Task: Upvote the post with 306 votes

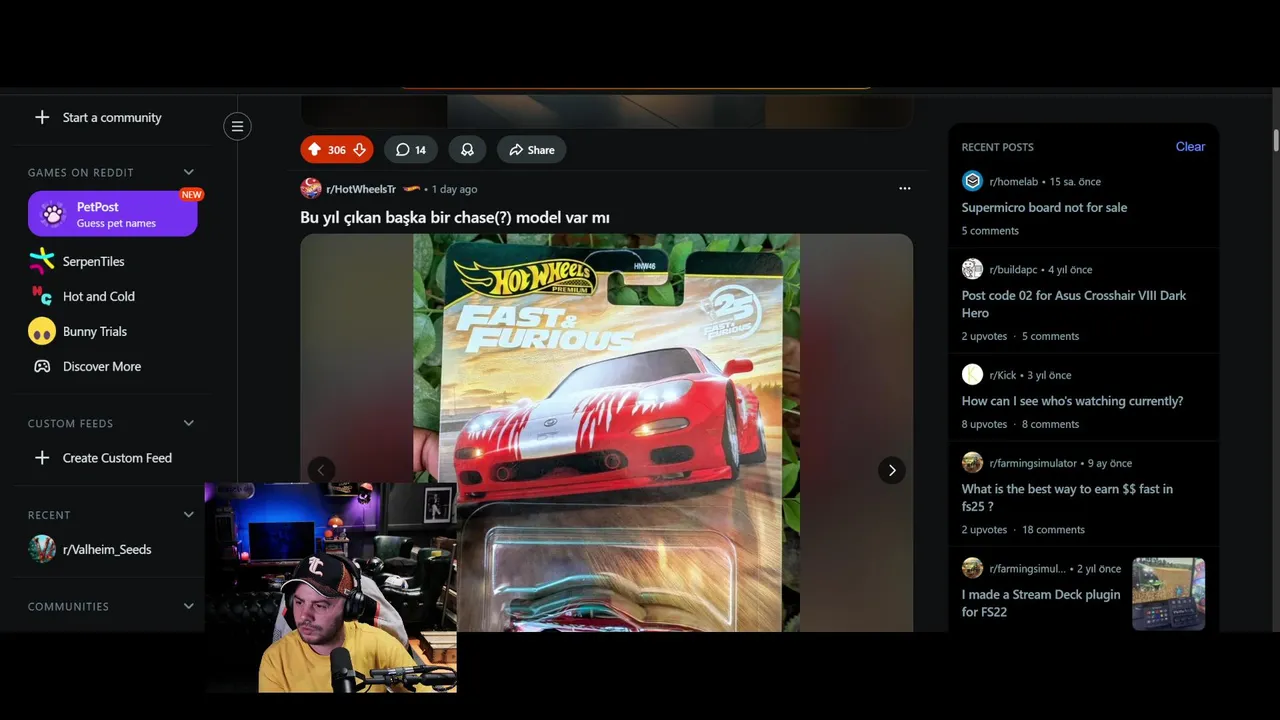Action: click(x=314, y=150)
